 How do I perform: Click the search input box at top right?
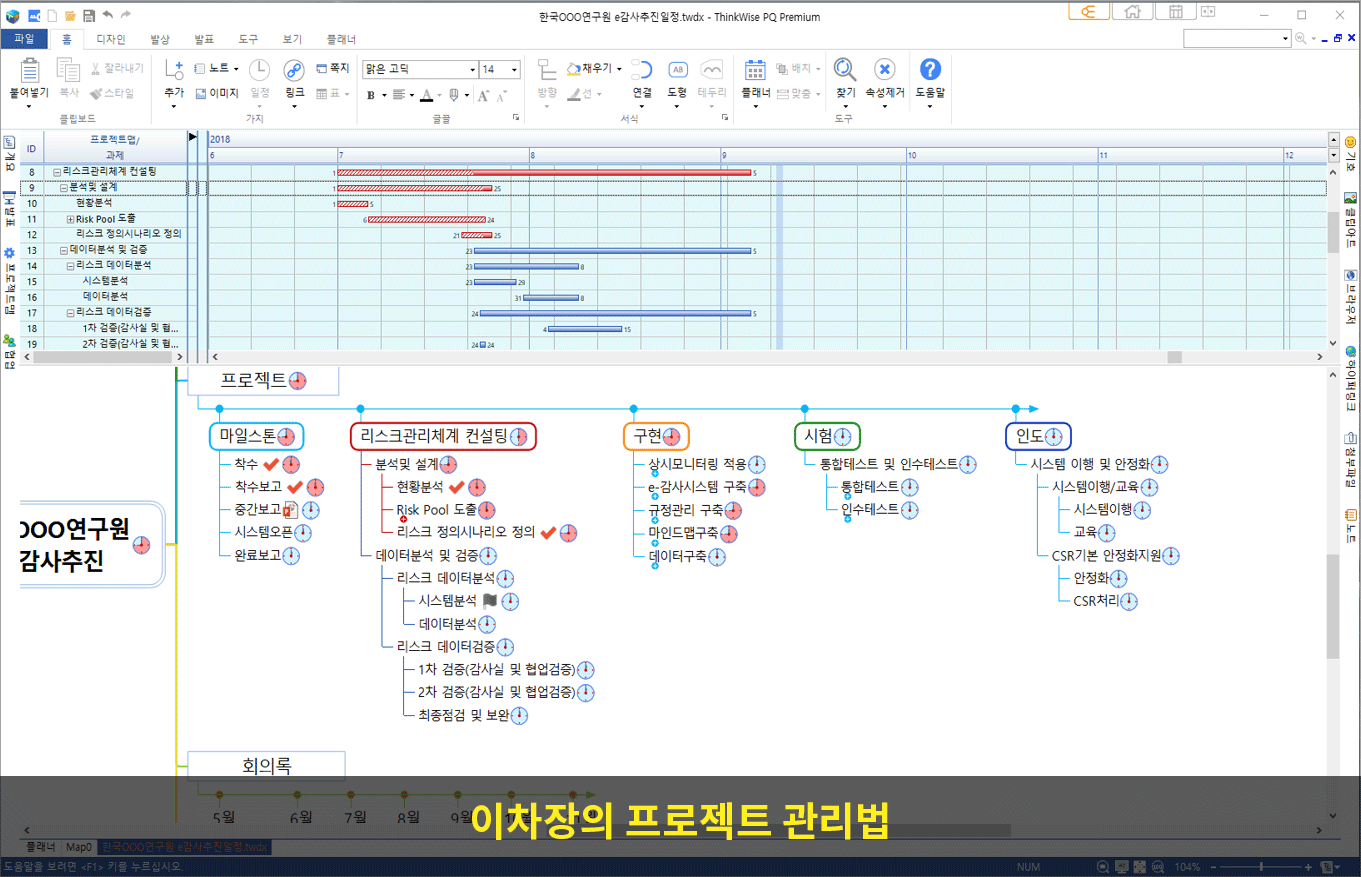point(1237,38)
